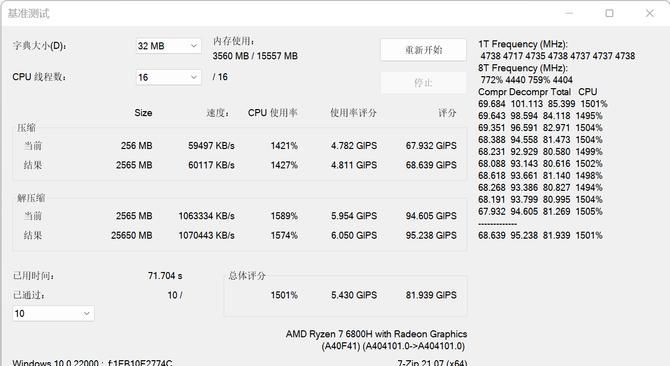Click the compression result speed 60117 KB/s
This screenshot has width=670, height=366.
(x=211, y=165)
